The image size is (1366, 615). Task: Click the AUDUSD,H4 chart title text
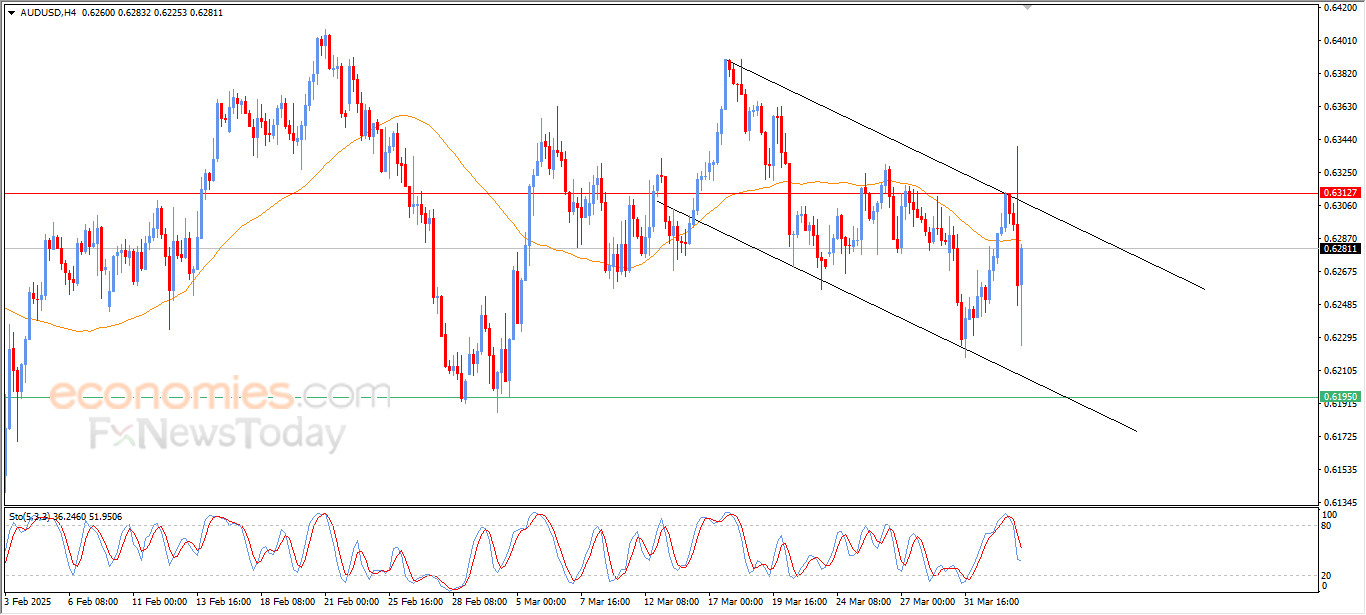(47, 12)
